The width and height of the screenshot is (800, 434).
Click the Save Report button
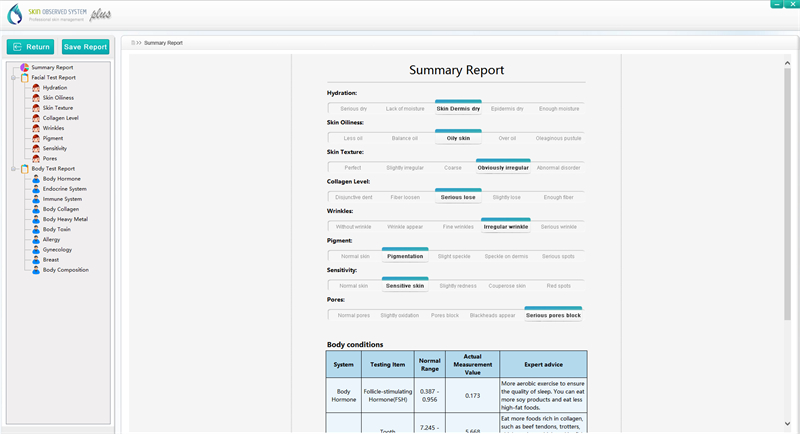click(x=85, y=47)
